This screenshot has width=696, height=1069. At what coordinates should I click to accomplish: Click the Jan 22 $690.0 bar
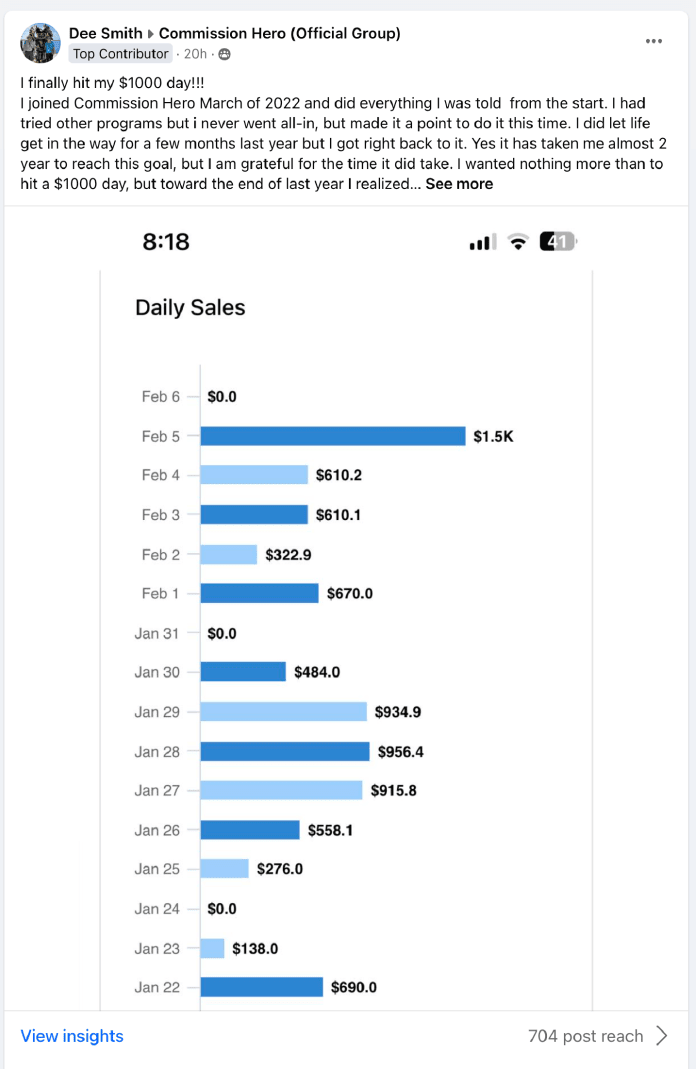[262, 987]
